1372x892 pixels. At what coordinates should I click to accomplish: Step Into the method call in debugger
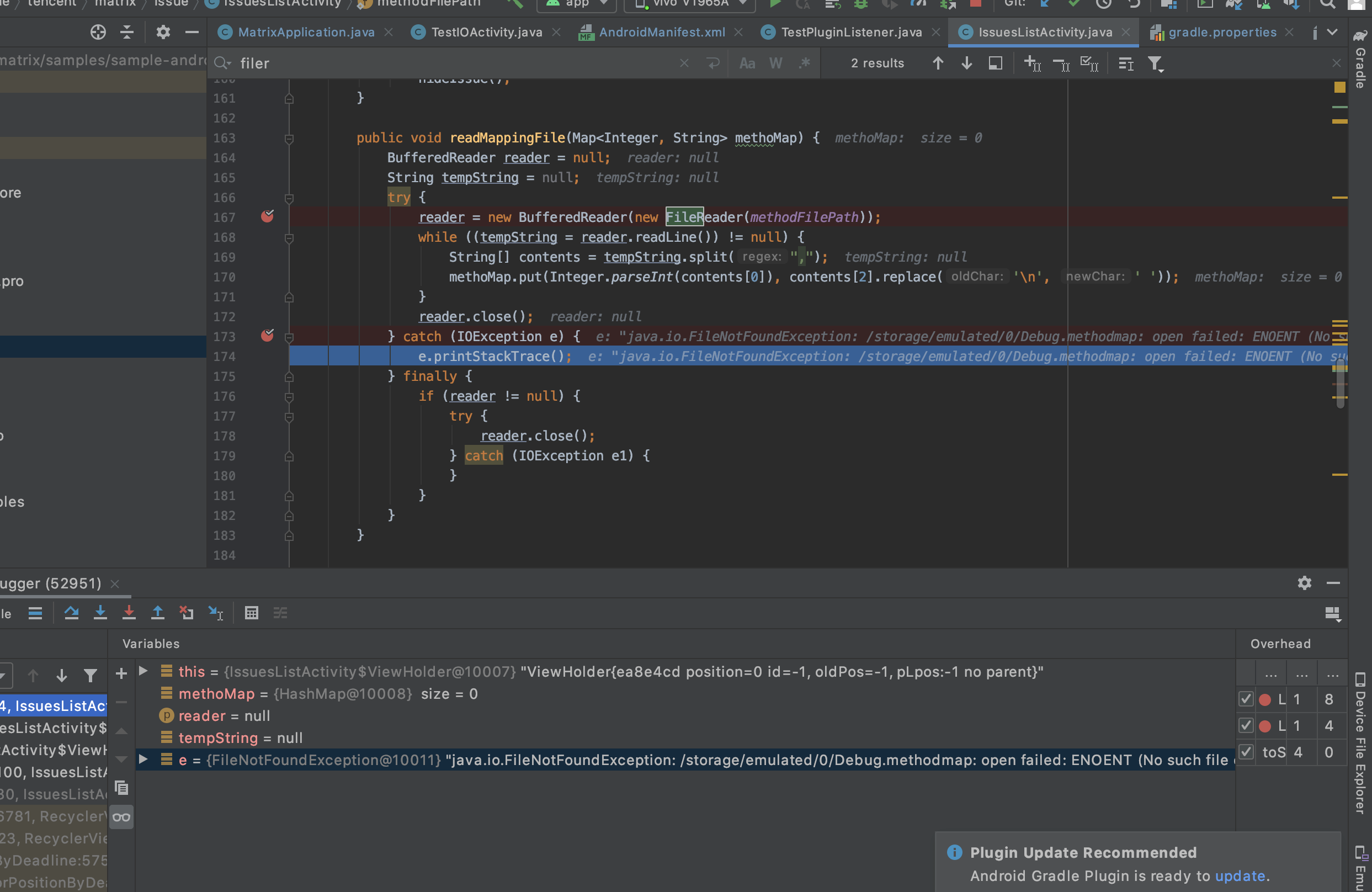point(101,612)
